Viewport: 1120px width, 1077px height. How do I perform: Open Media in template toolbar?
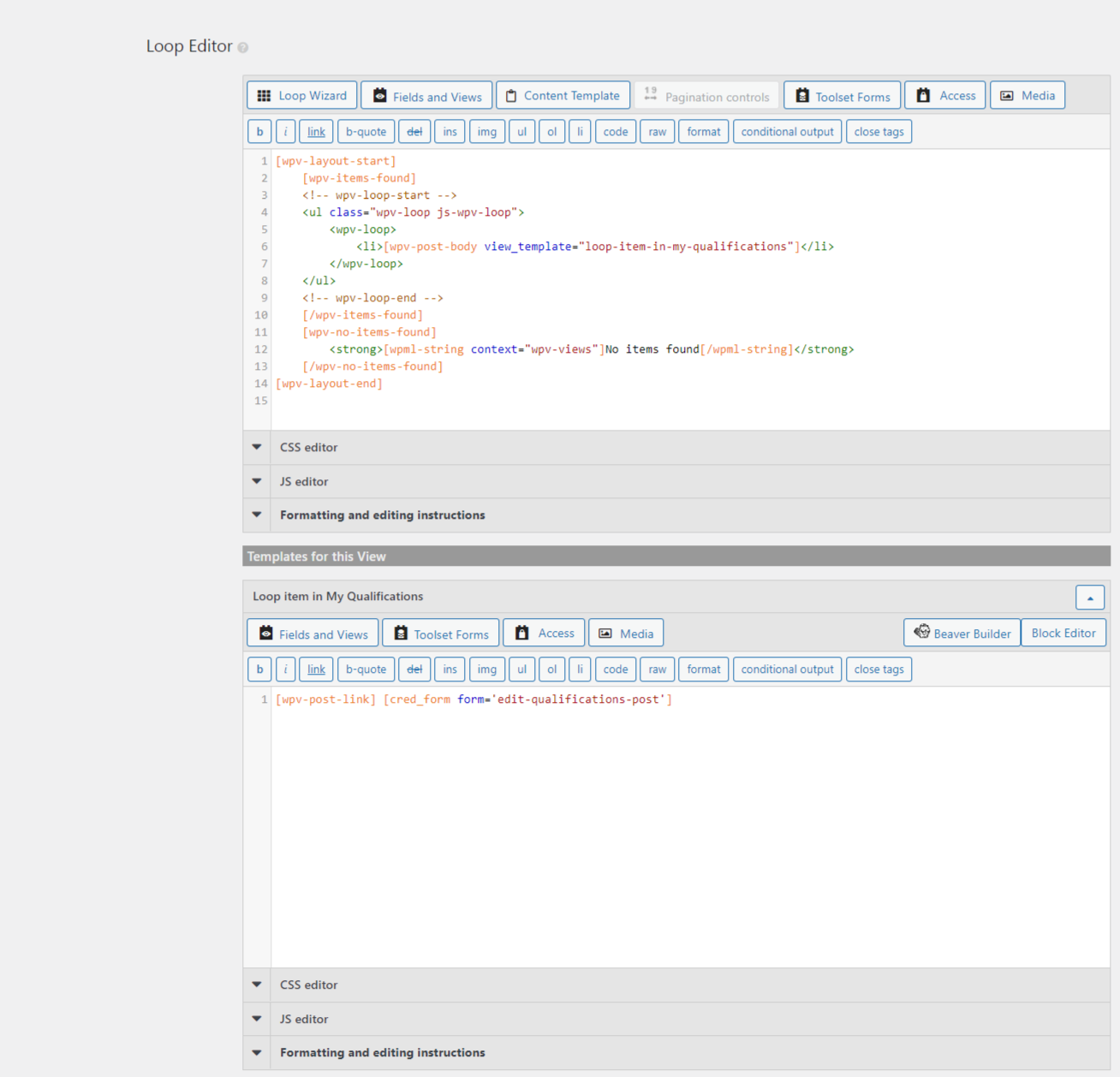(626, 634)
